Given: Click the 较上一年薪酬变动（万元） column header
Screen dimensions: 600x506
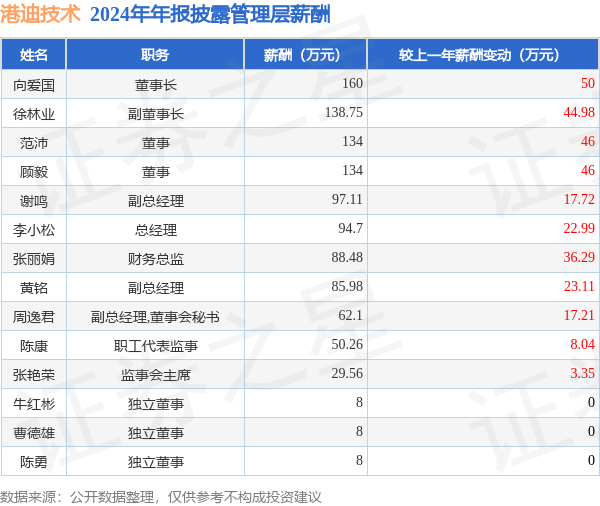Looking at the screenshot, I should point(483,55).
